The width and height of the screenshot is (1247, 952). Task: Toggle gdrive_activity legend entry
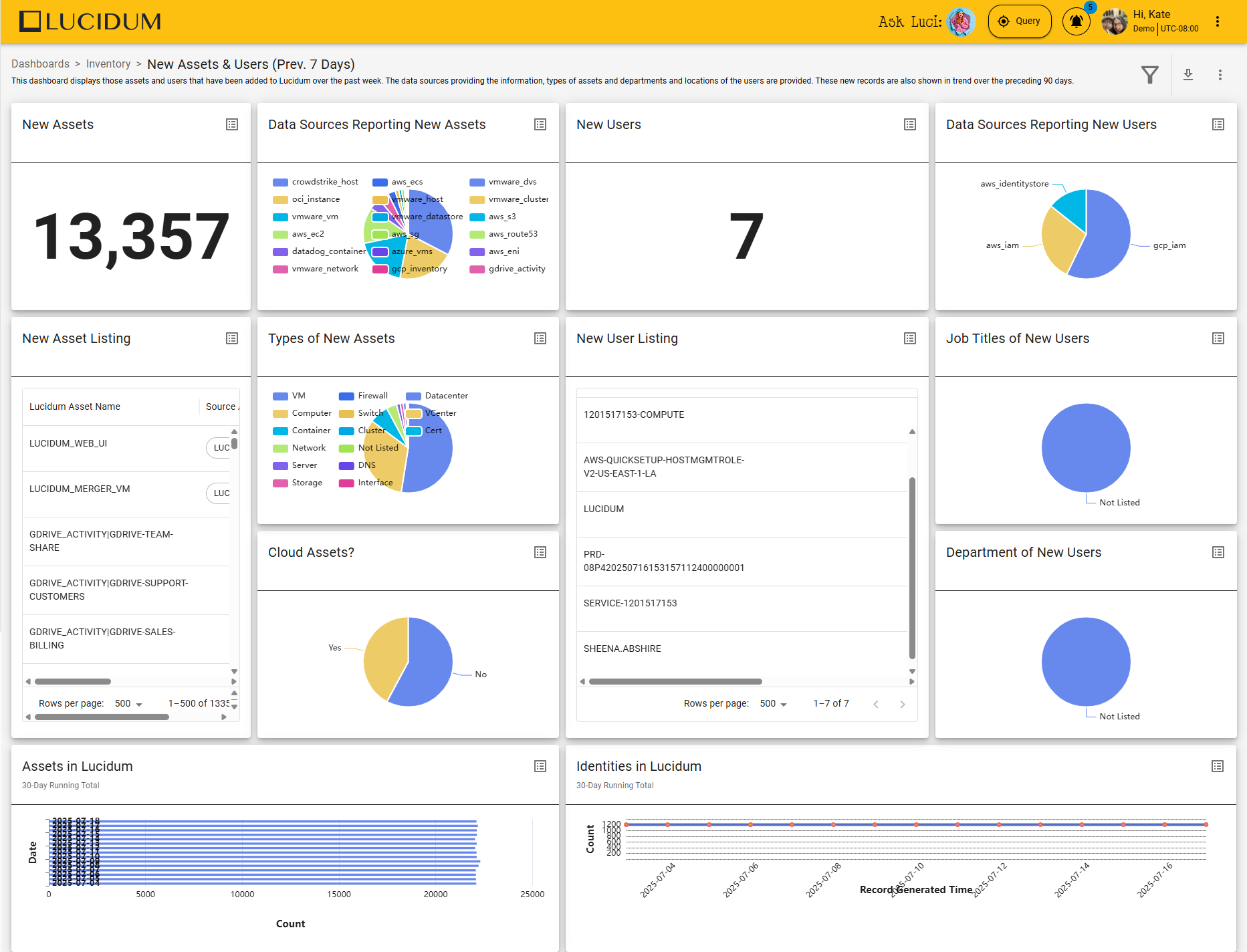507,269
